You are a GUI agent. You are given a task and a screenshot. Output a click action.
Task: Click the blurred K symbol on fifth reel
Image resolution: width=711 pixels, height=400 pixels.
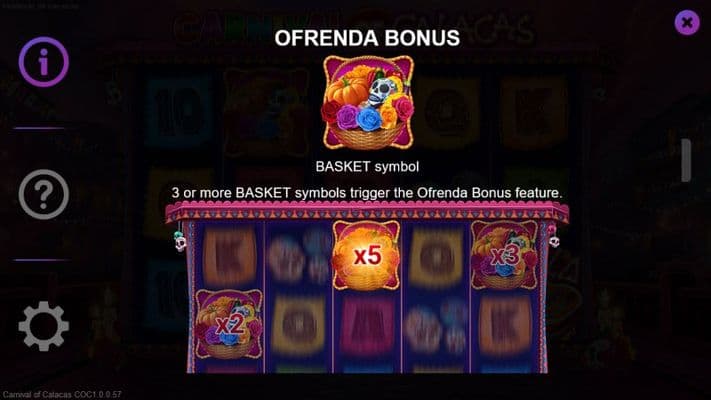[504, 325]
